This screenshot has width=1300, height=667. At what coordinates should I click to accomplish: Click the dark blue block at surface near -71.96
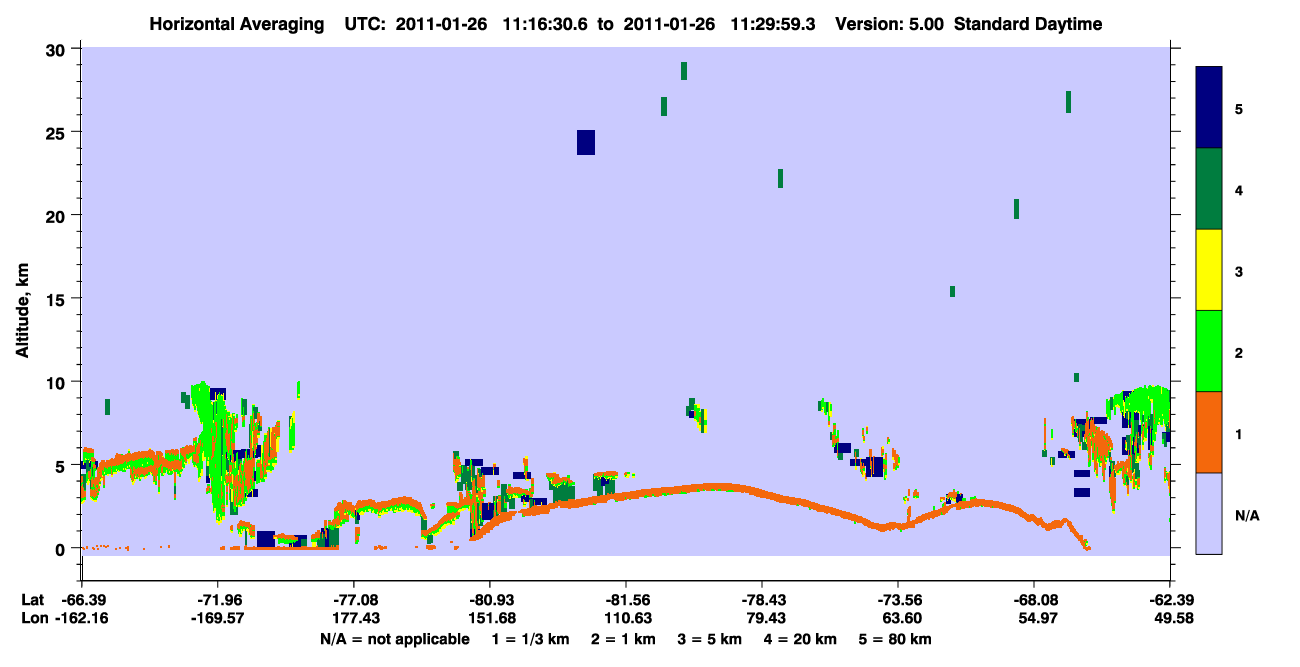tap(266, 539)
